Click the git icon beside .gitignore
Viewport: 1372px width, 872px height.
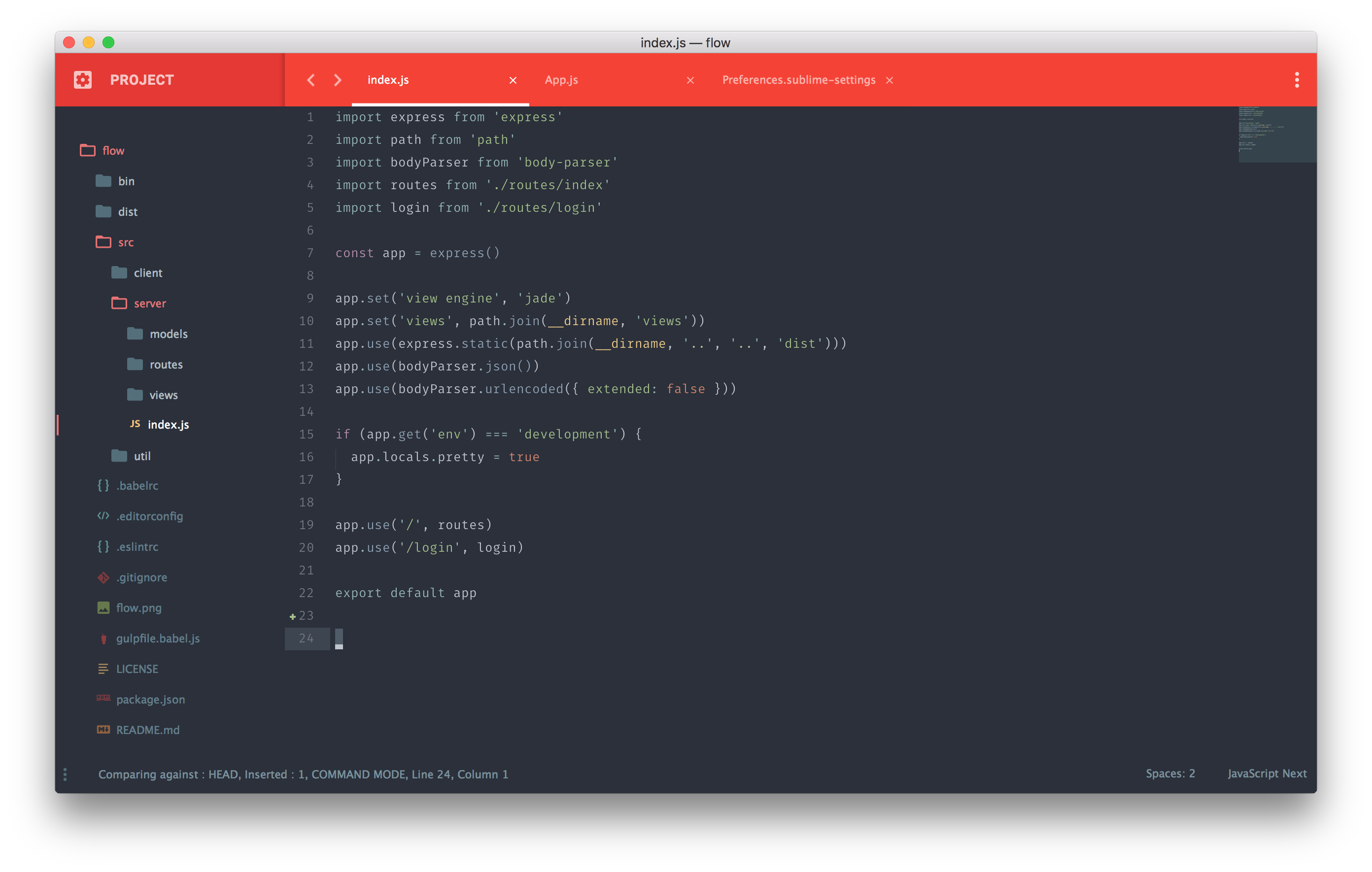pyautogui.click(x=103, y=577)
